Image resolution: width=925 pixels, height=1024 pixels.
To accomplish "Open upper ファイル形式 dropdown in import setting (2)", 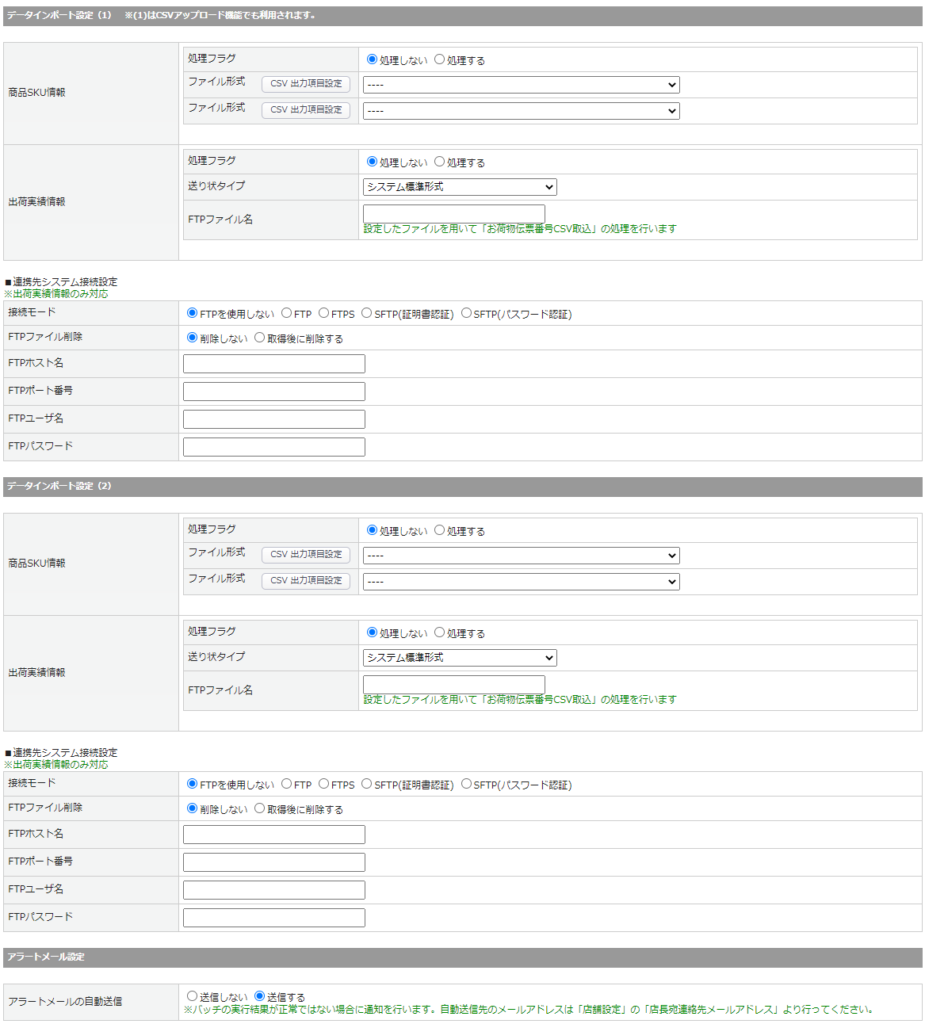I will click(521, 556).
